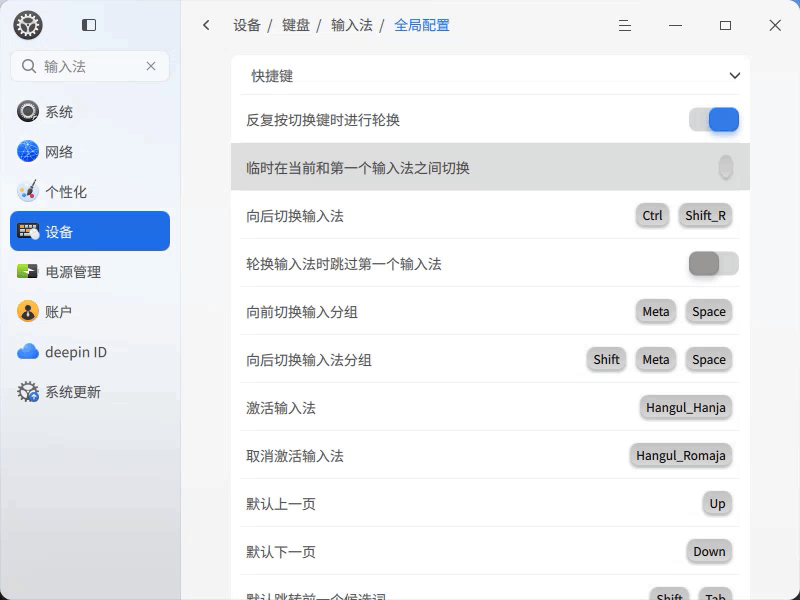Click the 系统更新 gear icon
The image size is (800, 600).
[28, 391]
